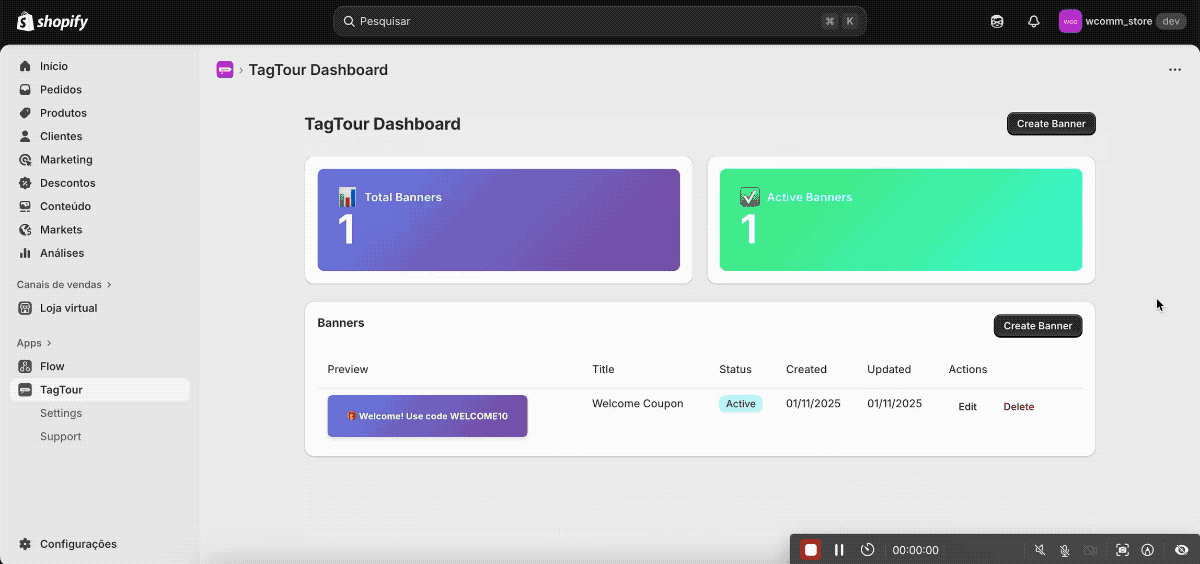Click the Flow app icon
The width and height of the screenshot is (1200, 564).
click(25, 366)
